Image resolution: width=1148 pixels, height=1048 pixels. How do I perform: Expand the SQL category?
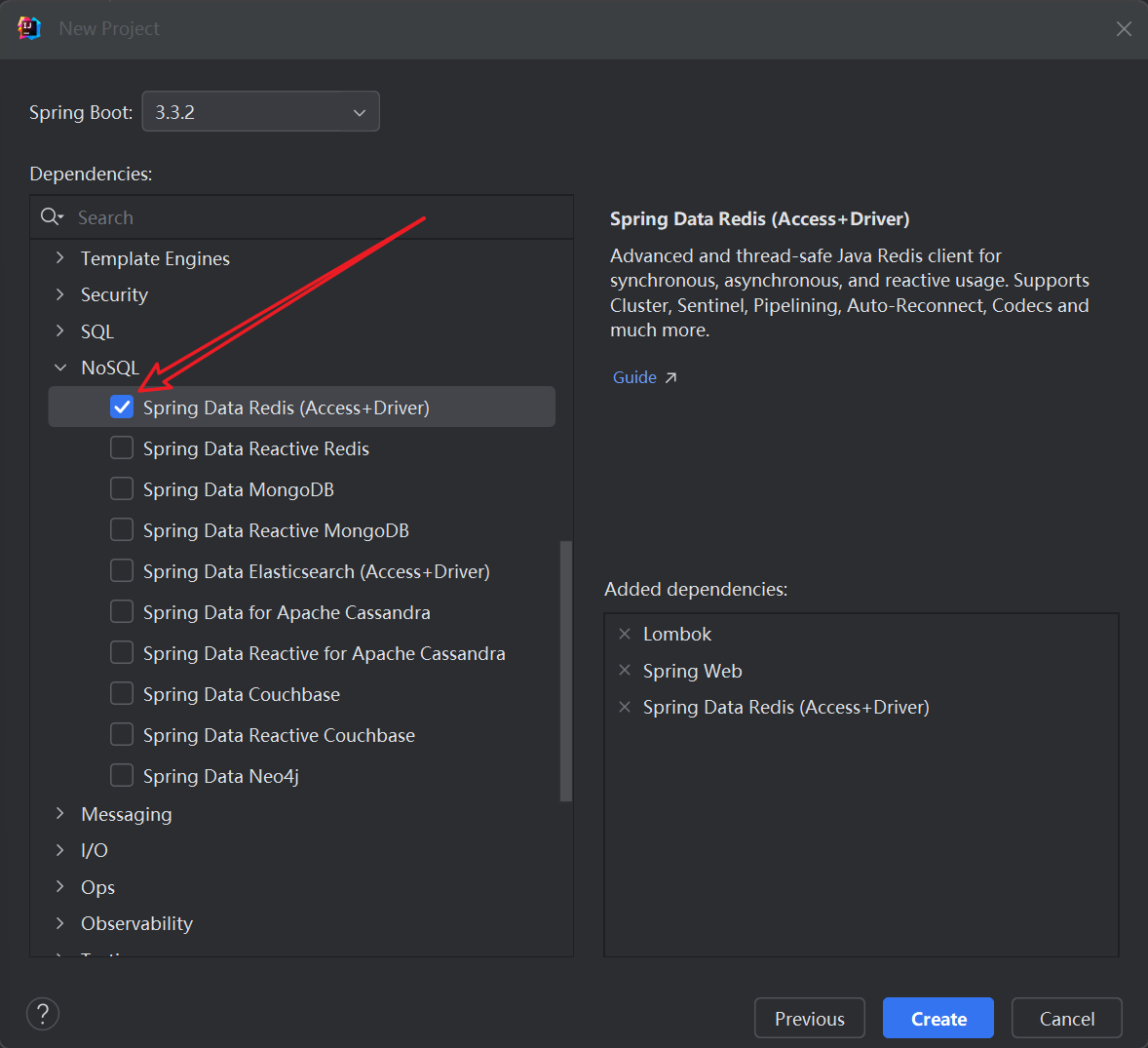60,331
